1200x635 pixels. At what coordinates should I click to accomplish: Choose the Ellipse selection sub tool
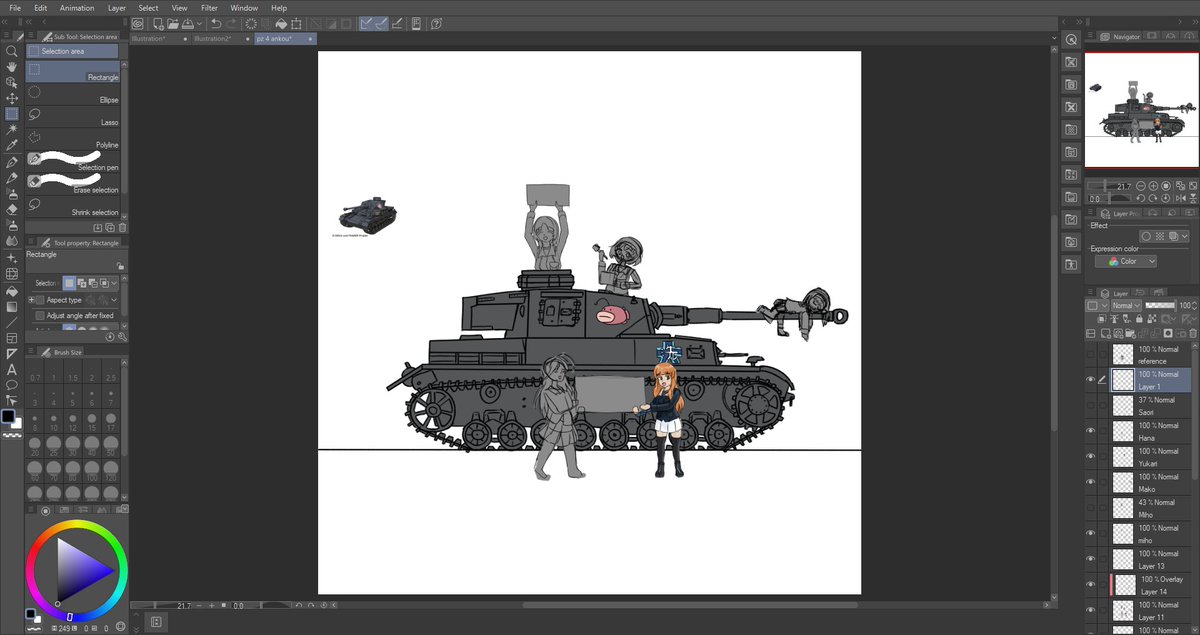72,94
